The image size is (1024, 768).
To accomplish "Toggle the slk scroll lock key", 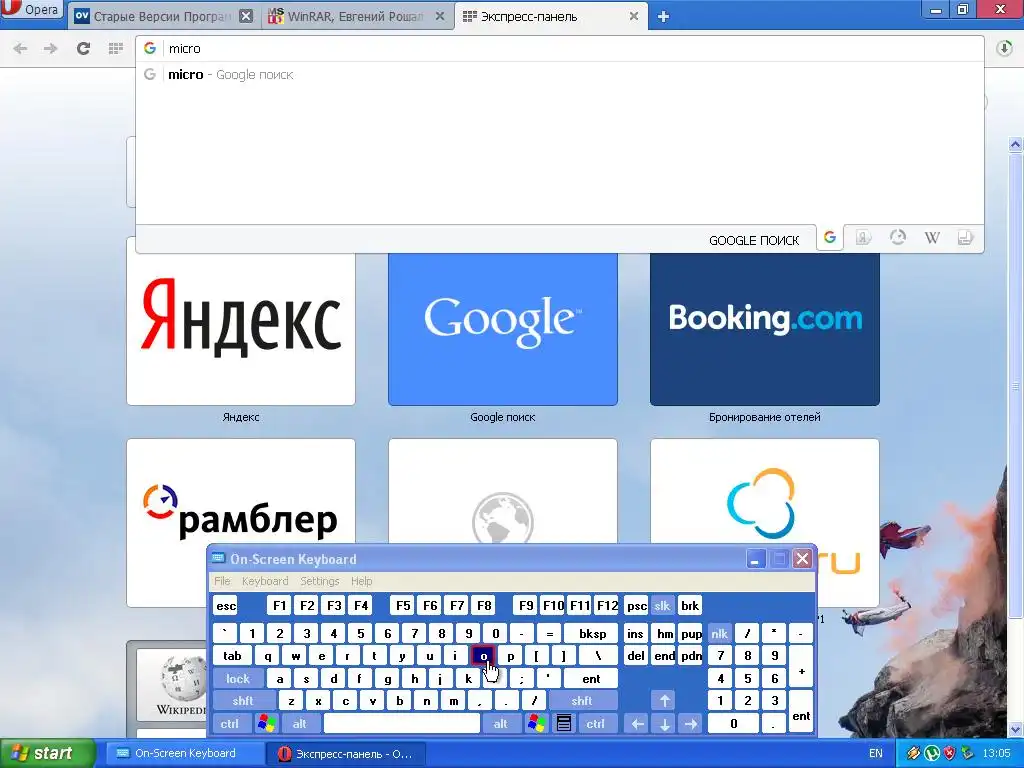I will coord(662,606).
